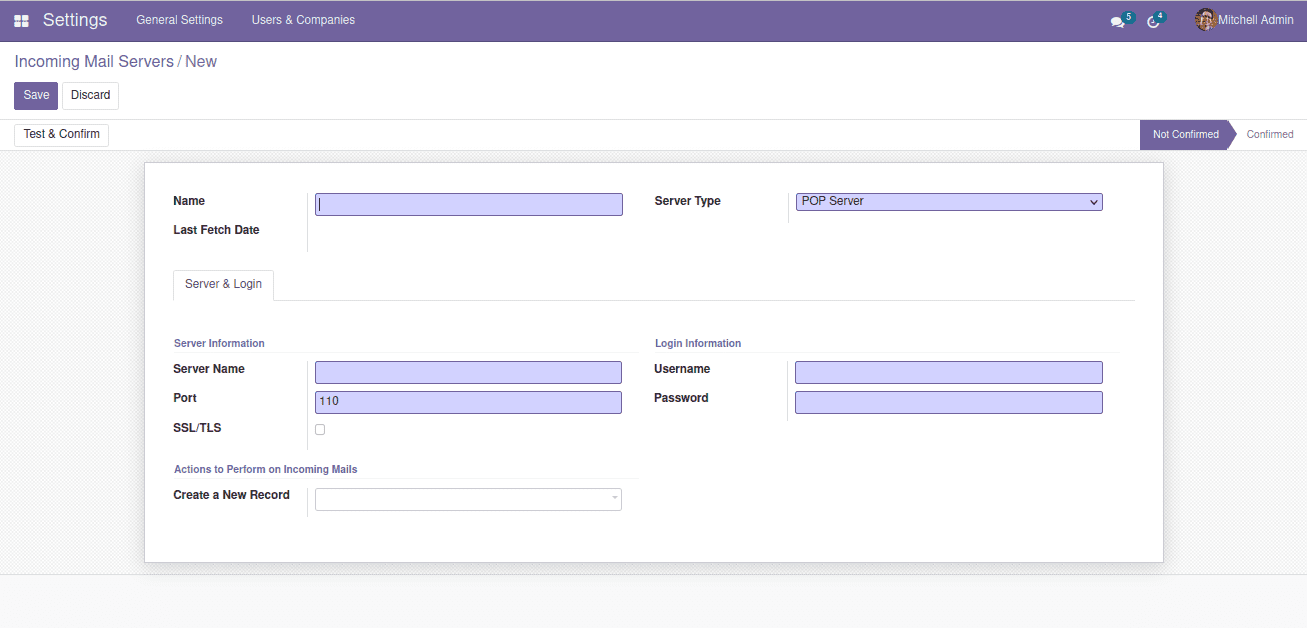Open the conversations chat icon
This screenshot has height=628, width=1307.
pos(1117,21)
